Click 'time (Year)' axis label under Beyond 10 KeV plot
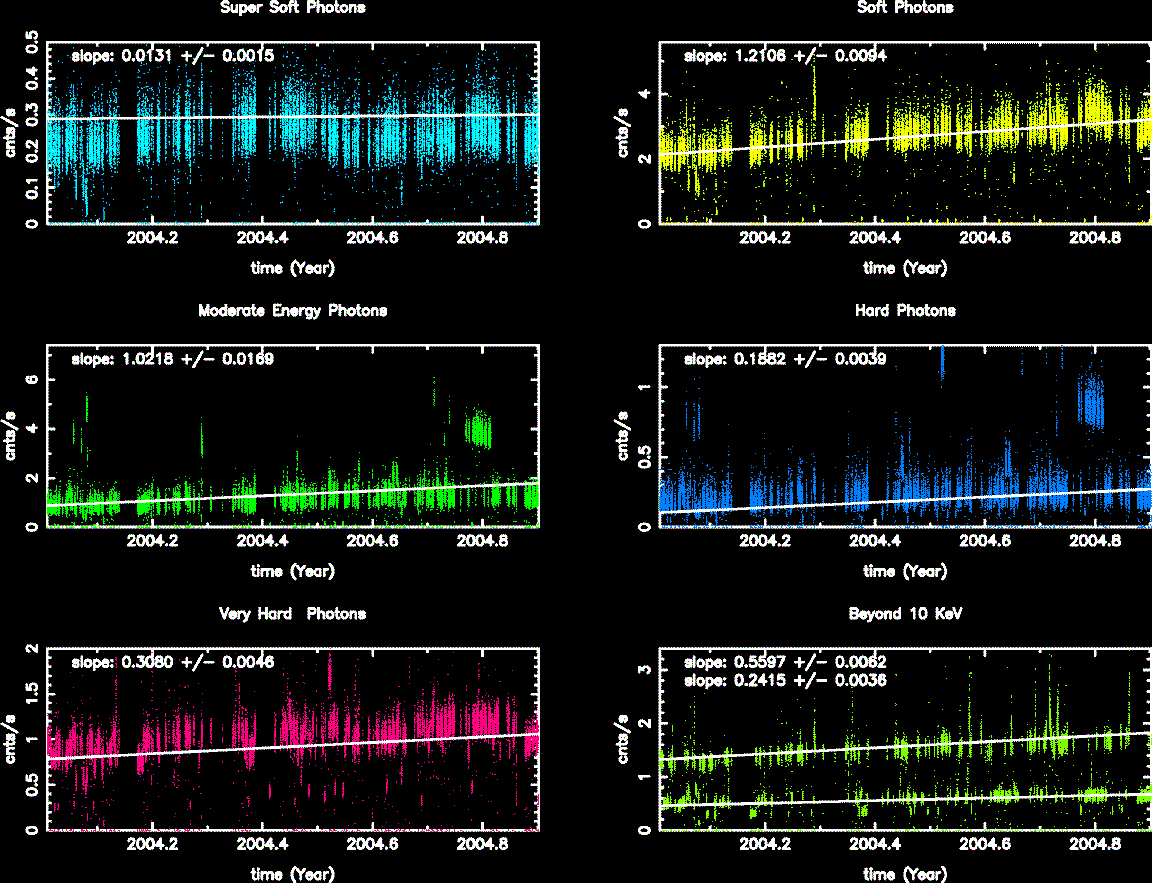This screenshot has height=883, width=1152. click(x=905, y=874)
